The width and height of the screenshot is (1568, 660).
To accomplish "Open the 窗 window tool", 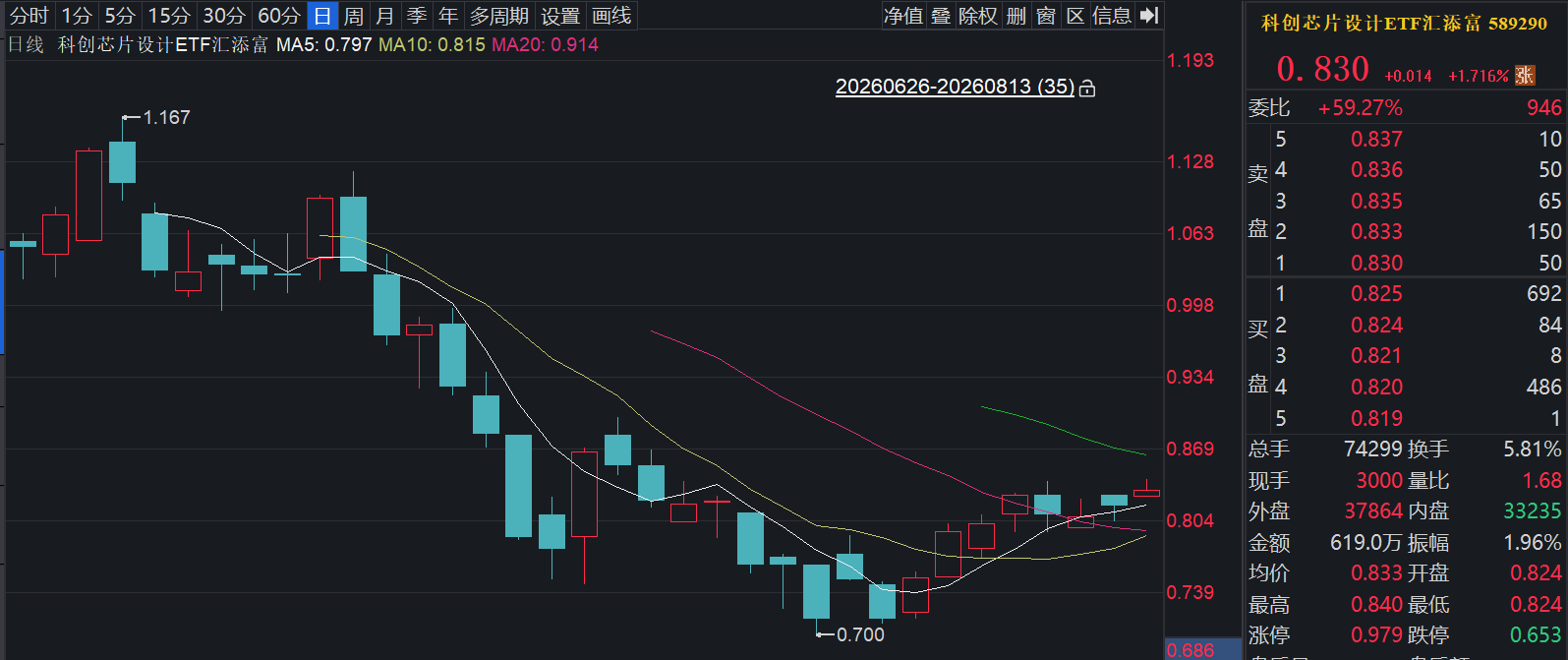I will point(1046,16).
